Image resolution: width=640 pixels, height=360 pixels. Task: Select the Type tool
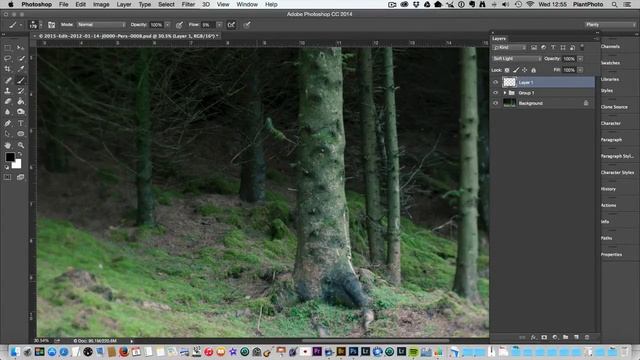click(20, 123)
